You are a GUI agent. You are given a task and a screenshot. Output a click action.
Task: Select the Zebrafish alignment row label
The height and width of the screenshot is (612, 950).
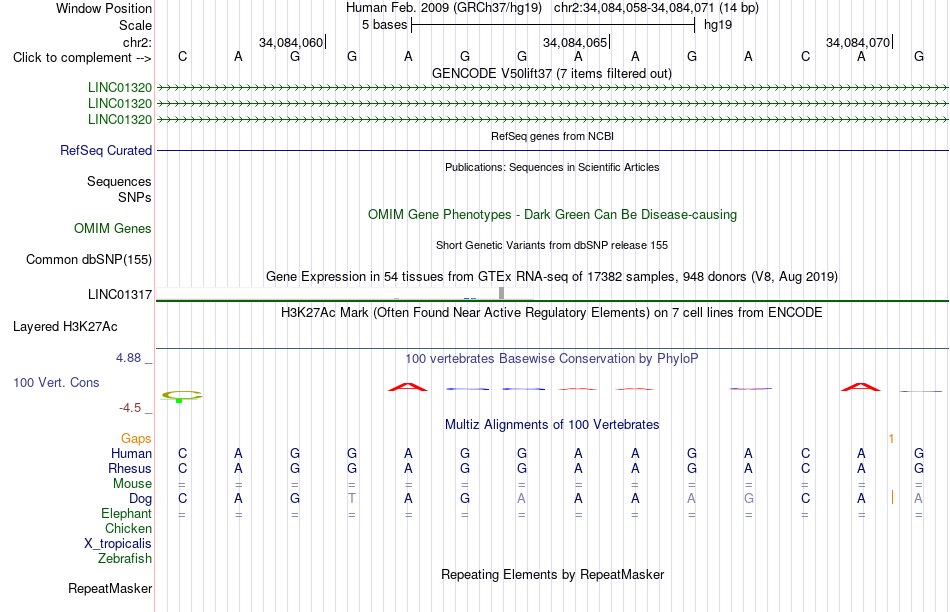125,559
